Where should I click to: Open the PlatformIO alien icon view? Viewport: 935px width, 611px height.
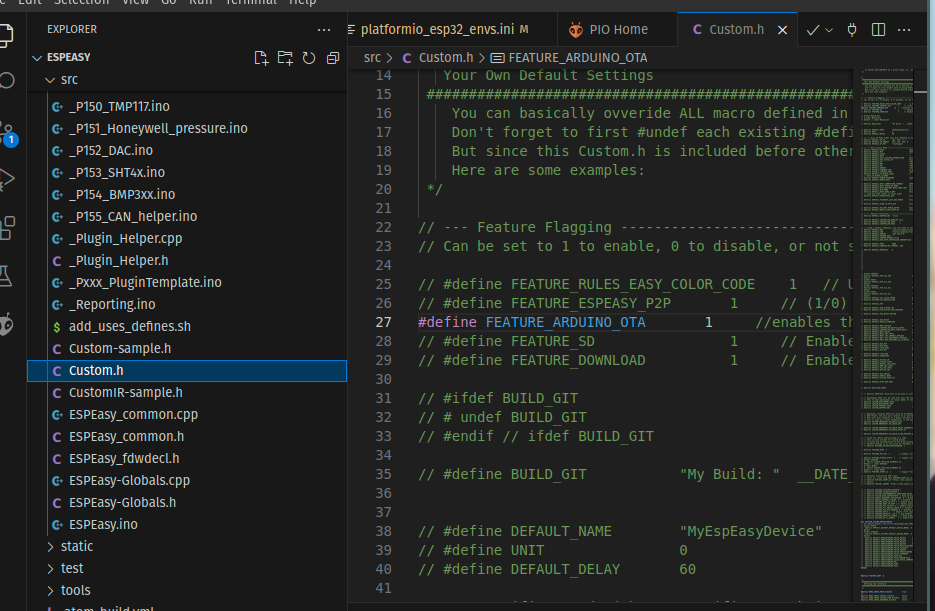point(6,324)
